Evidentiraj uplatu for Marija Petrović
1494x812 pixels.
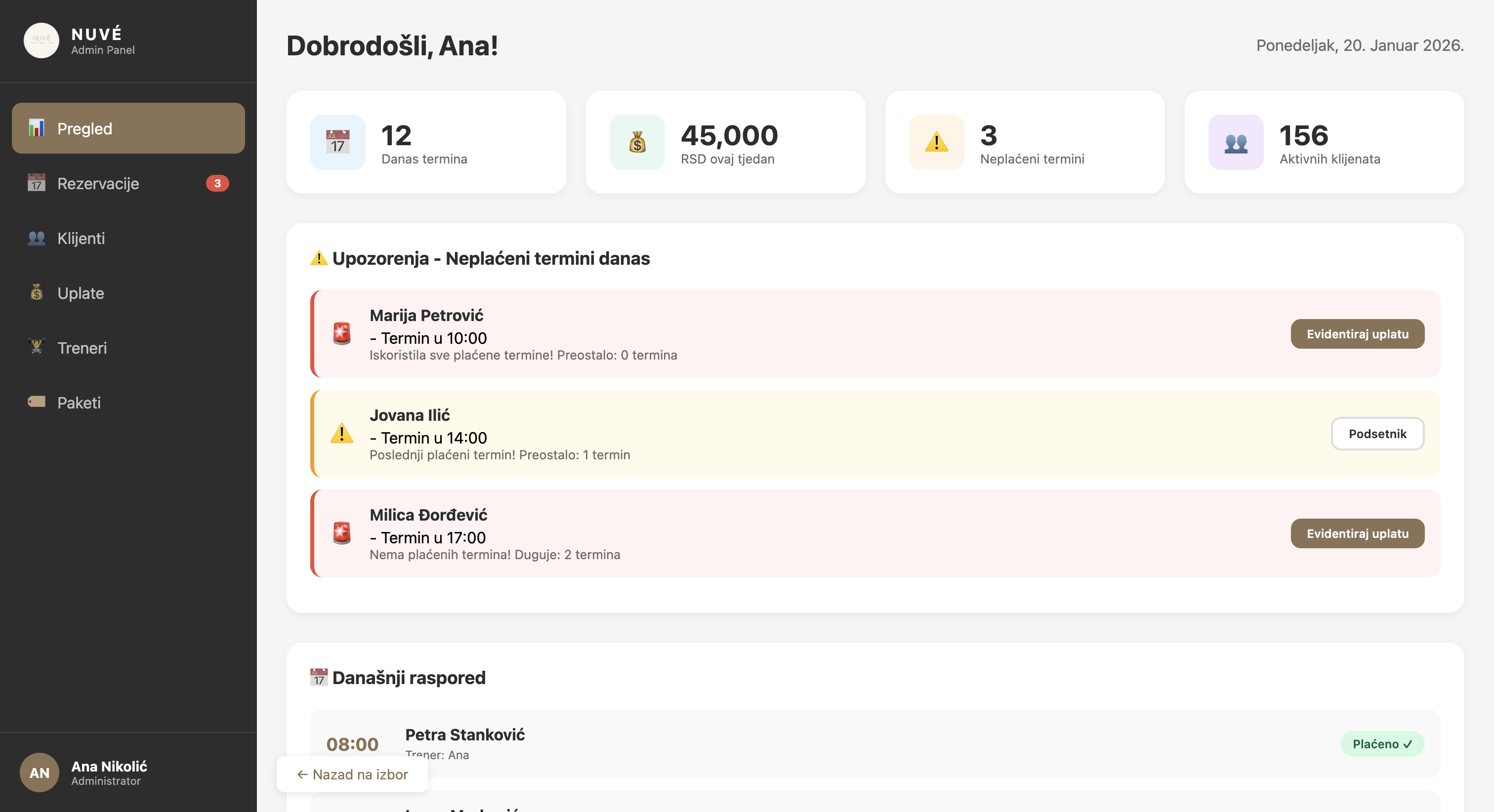[x=1357, y=334]
